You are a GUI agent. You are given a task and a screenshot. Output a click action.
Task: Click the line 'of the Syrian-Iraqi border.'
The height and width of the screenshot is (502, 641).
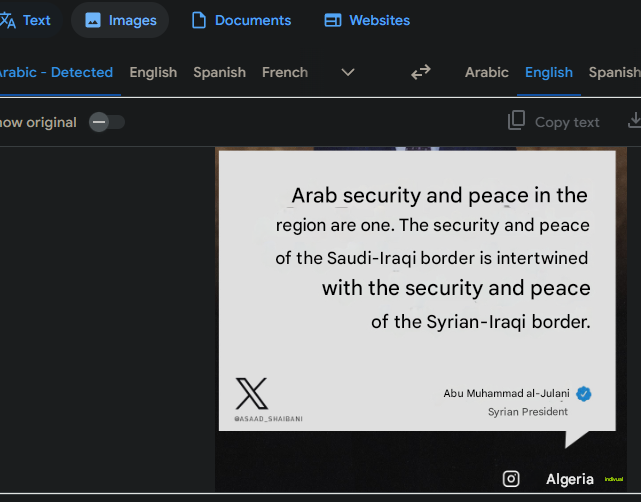point(481,322)
